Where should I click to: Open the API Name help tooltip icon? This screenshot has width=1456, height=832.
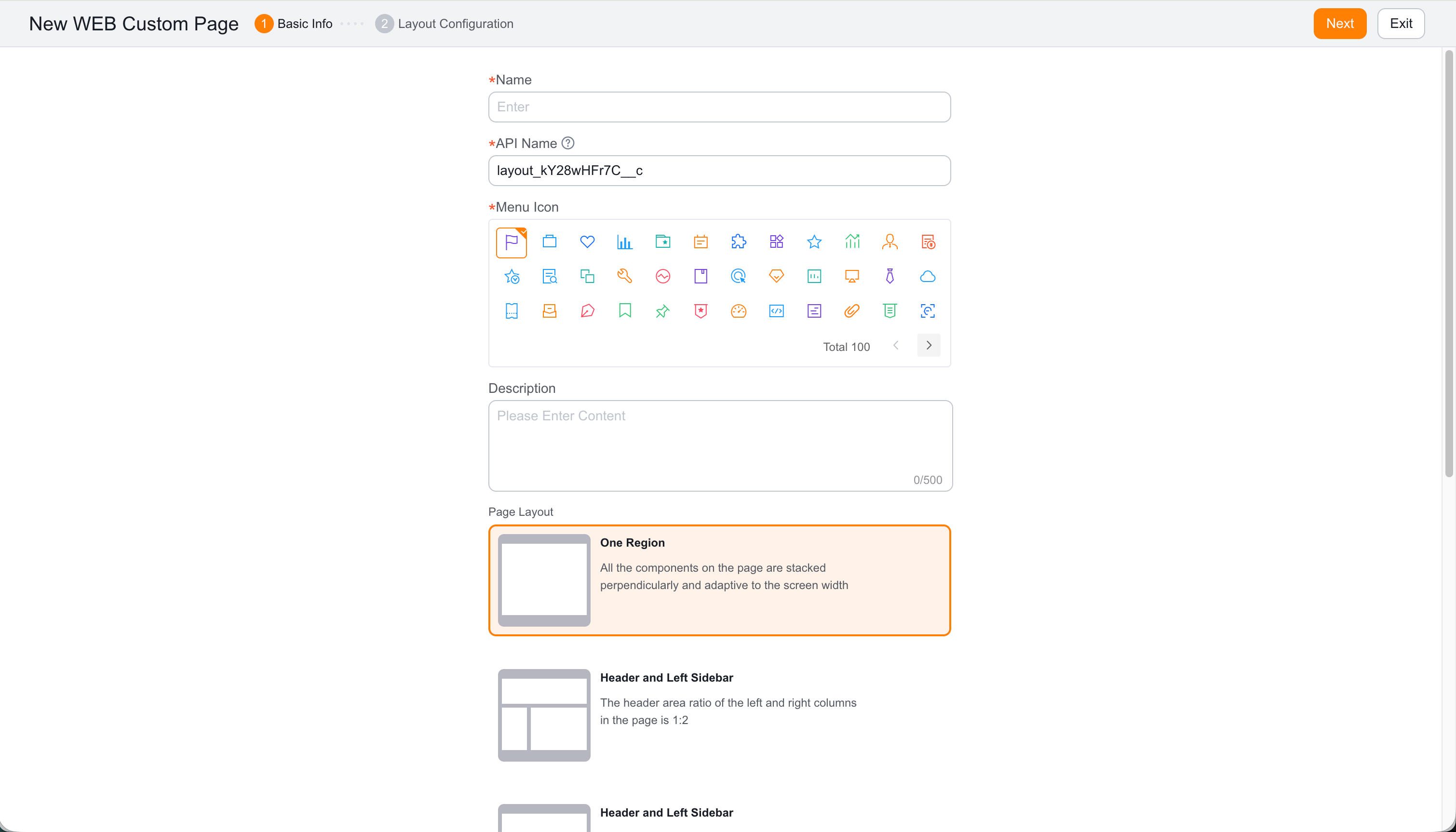pos(567,144)
